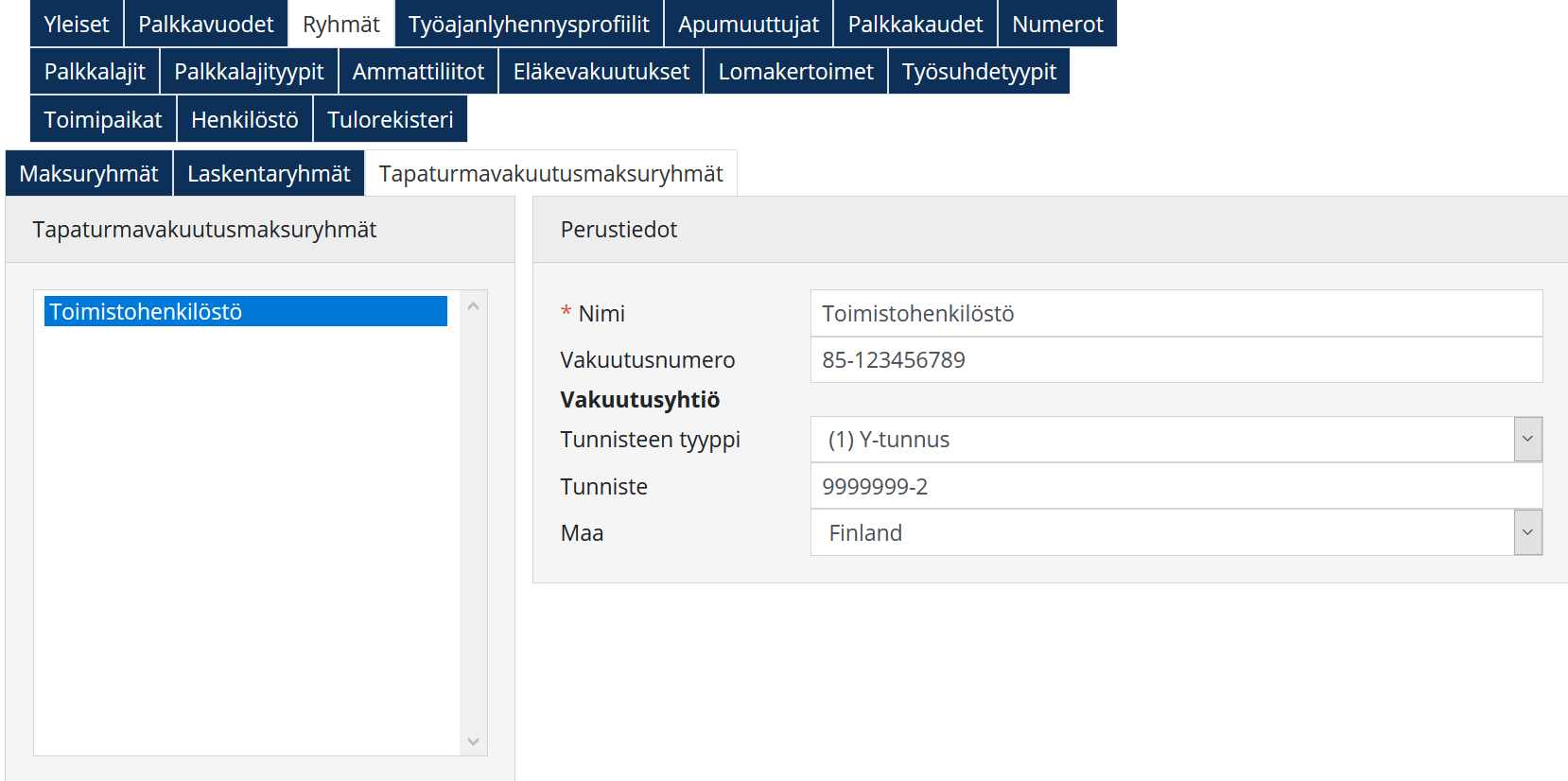Switch to the Palkkavuodet tab
The image size is (1568, 781).
[x=205, y=24]
